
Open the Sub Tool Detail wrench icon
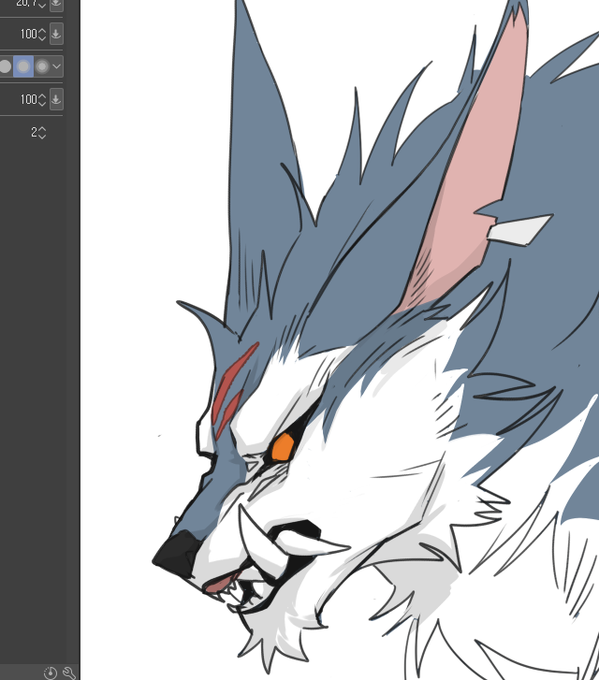pos(69,673)
